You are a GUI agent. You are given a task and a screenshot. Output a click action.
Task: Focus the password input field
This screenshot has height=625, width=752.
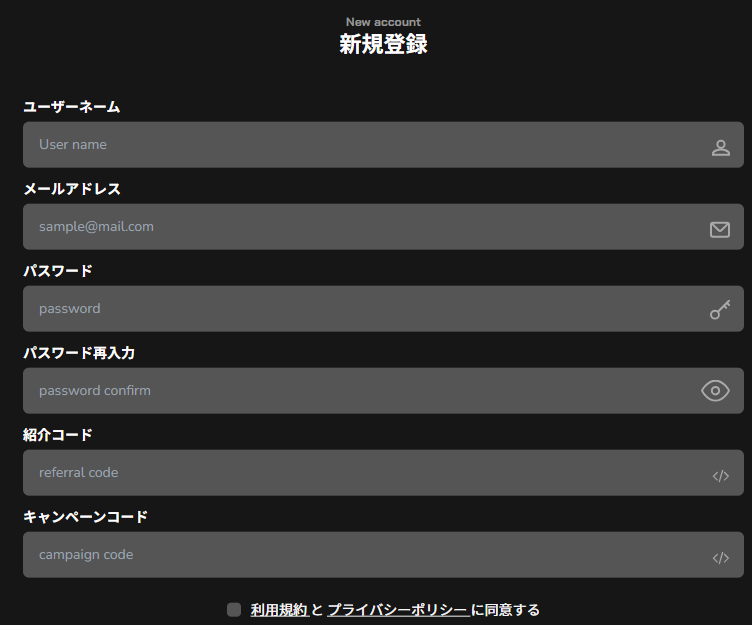[x=383, y=309]
